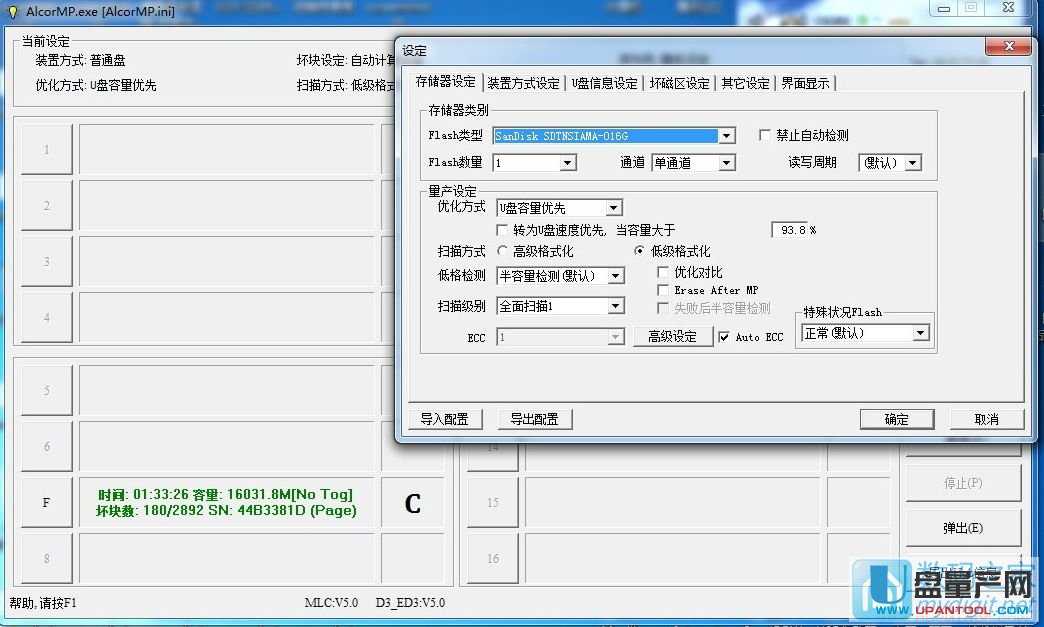Expand the 优化方式 combo box
Image resolution: width=1044 pixels, height=627 pixels.
(x=614, y=208)
